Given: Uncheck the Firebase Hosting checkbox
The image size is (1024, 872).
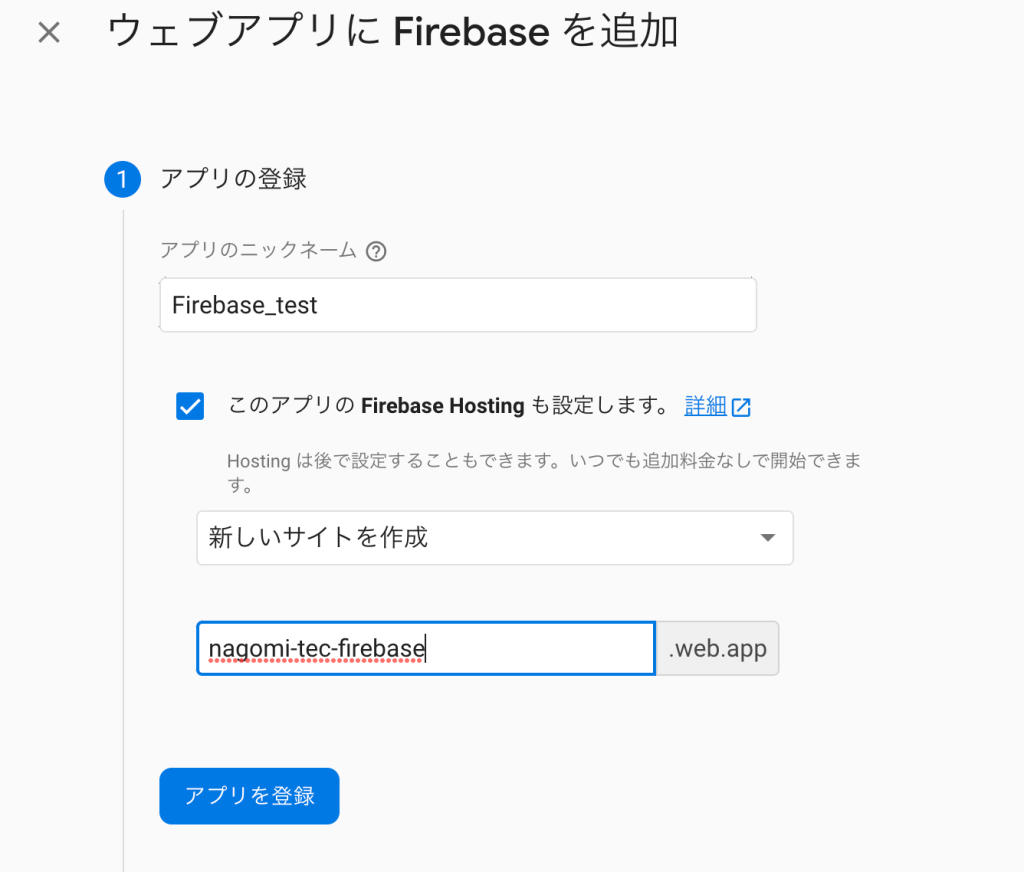Looking at the screenshot, I should [190, 406].
